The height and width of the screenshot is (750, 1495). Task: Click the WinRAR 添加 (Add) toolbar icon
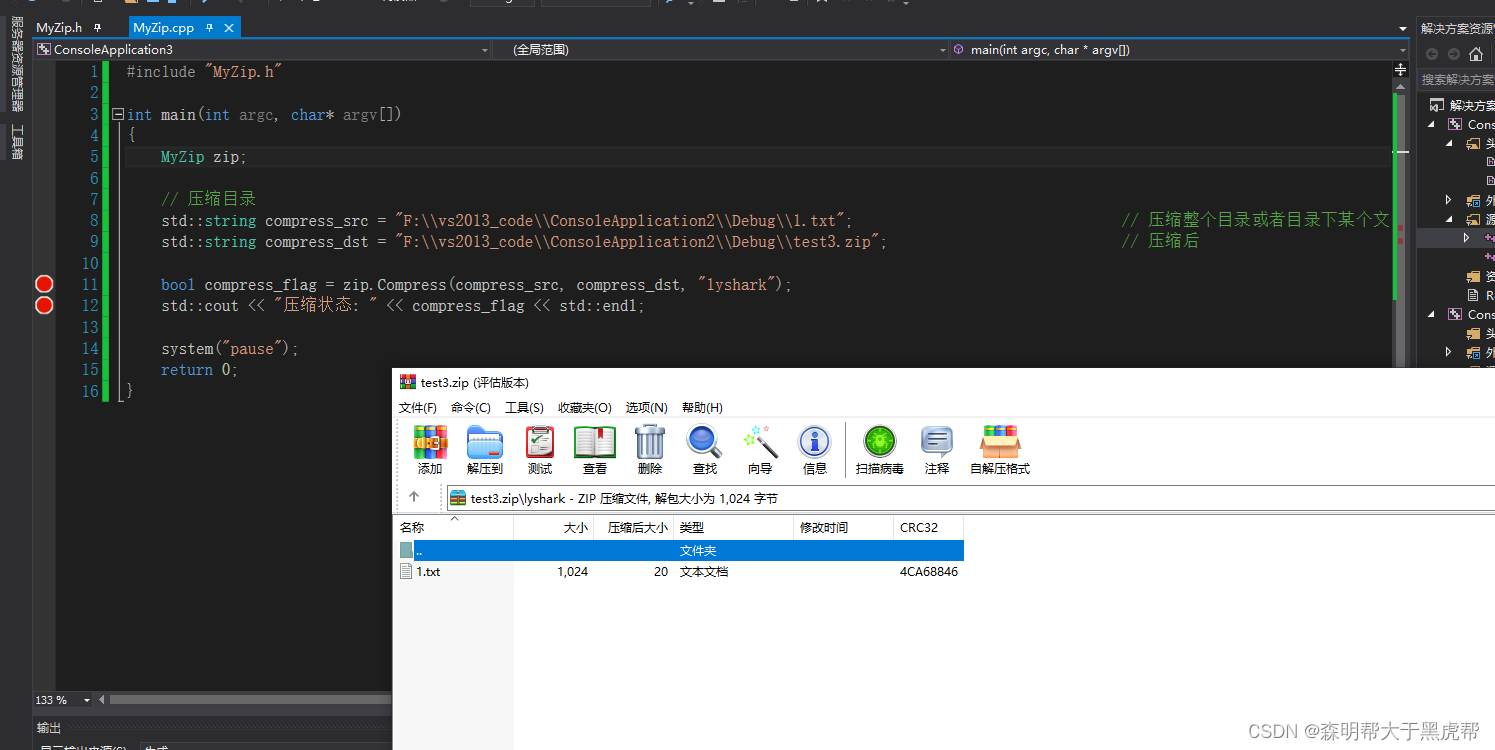(x=430, y=441)
